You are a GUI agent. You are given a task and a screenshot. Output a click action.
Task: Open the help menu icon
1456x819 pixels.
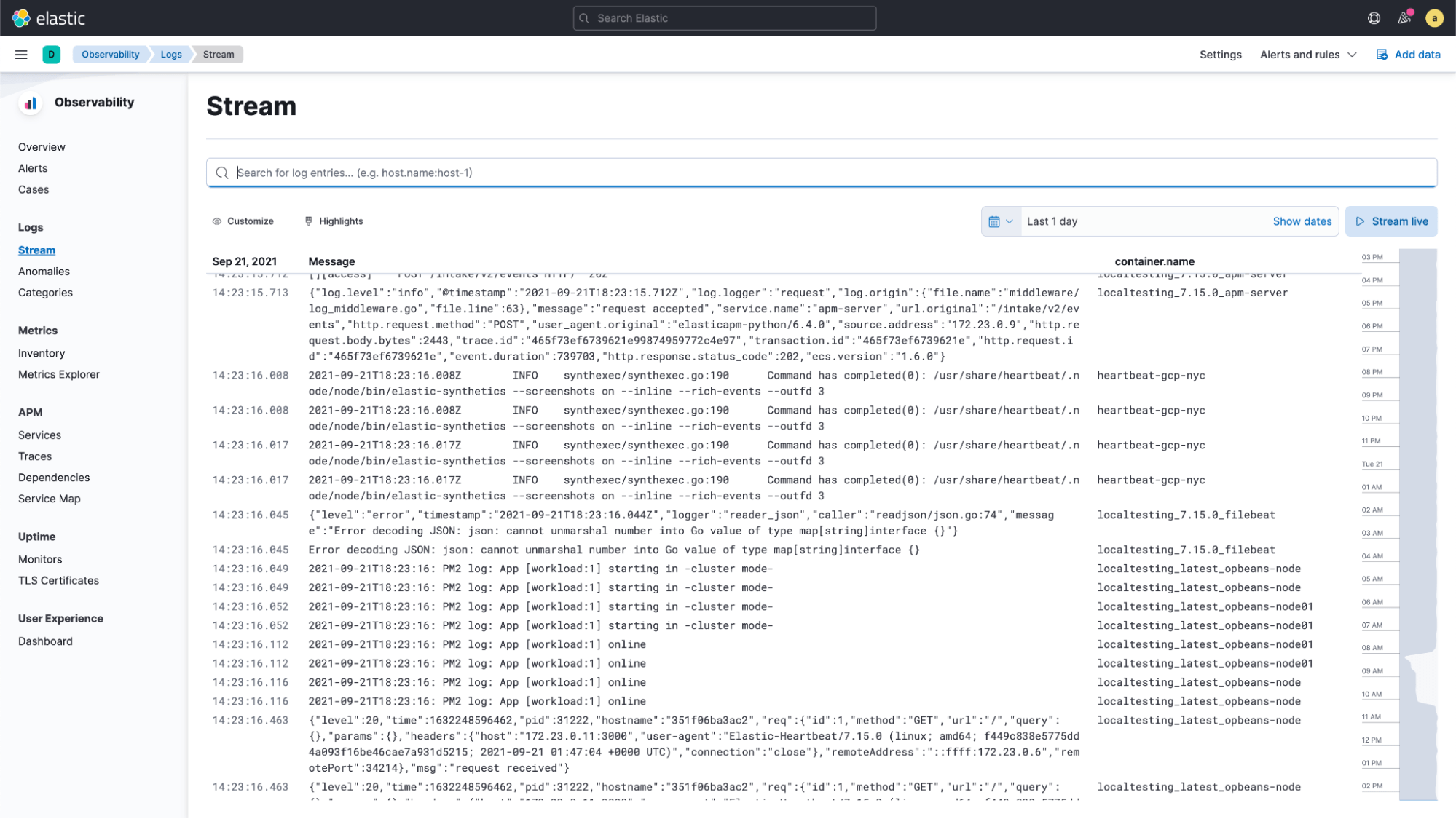pos(1374,18)
